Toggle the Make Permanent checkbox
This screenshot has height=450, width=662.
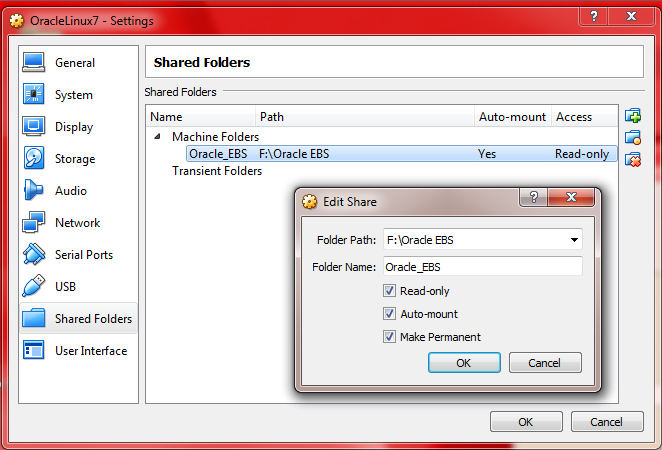click(x=389, y=337)
